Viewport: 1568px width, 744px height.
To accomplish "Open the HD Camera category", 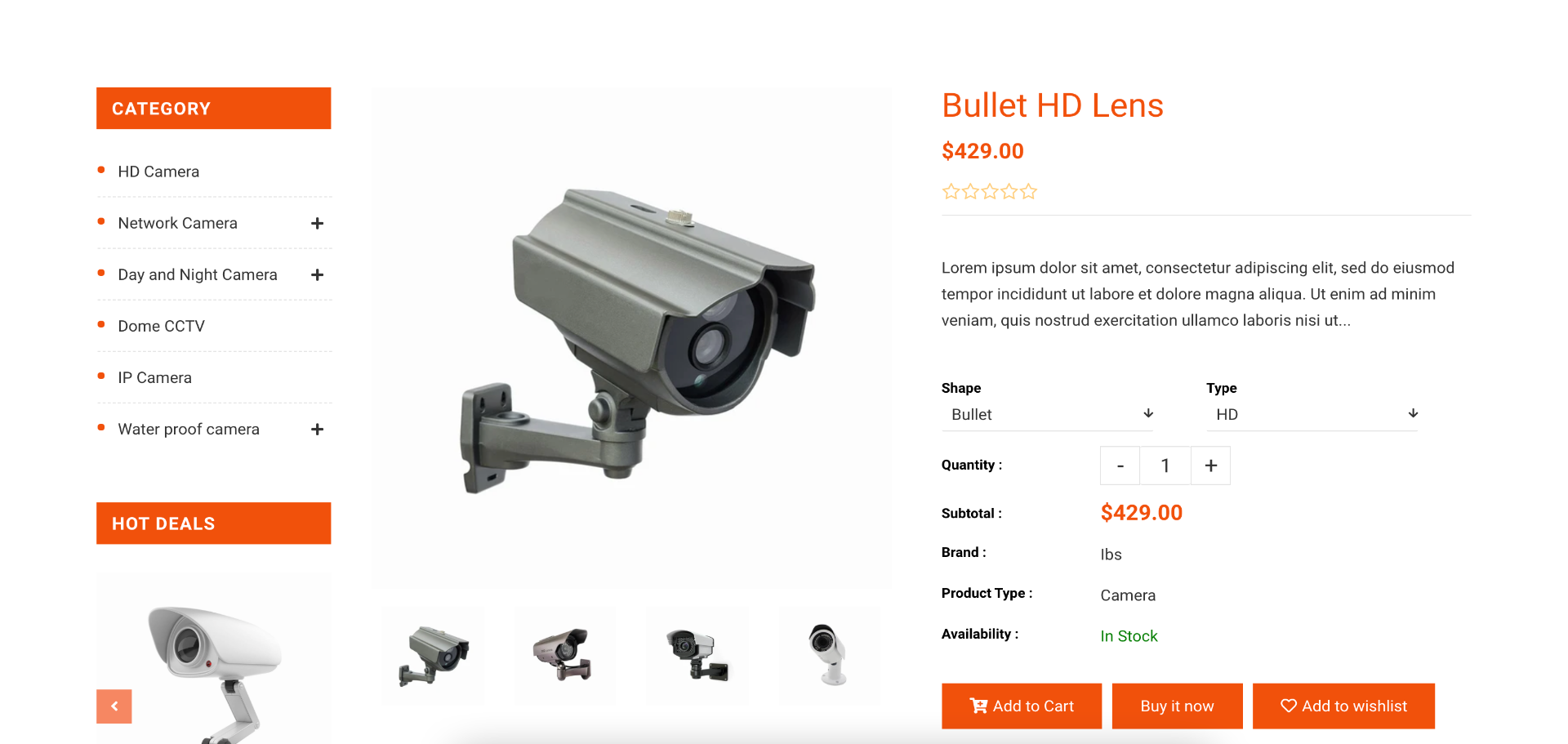I will [158, 172].
